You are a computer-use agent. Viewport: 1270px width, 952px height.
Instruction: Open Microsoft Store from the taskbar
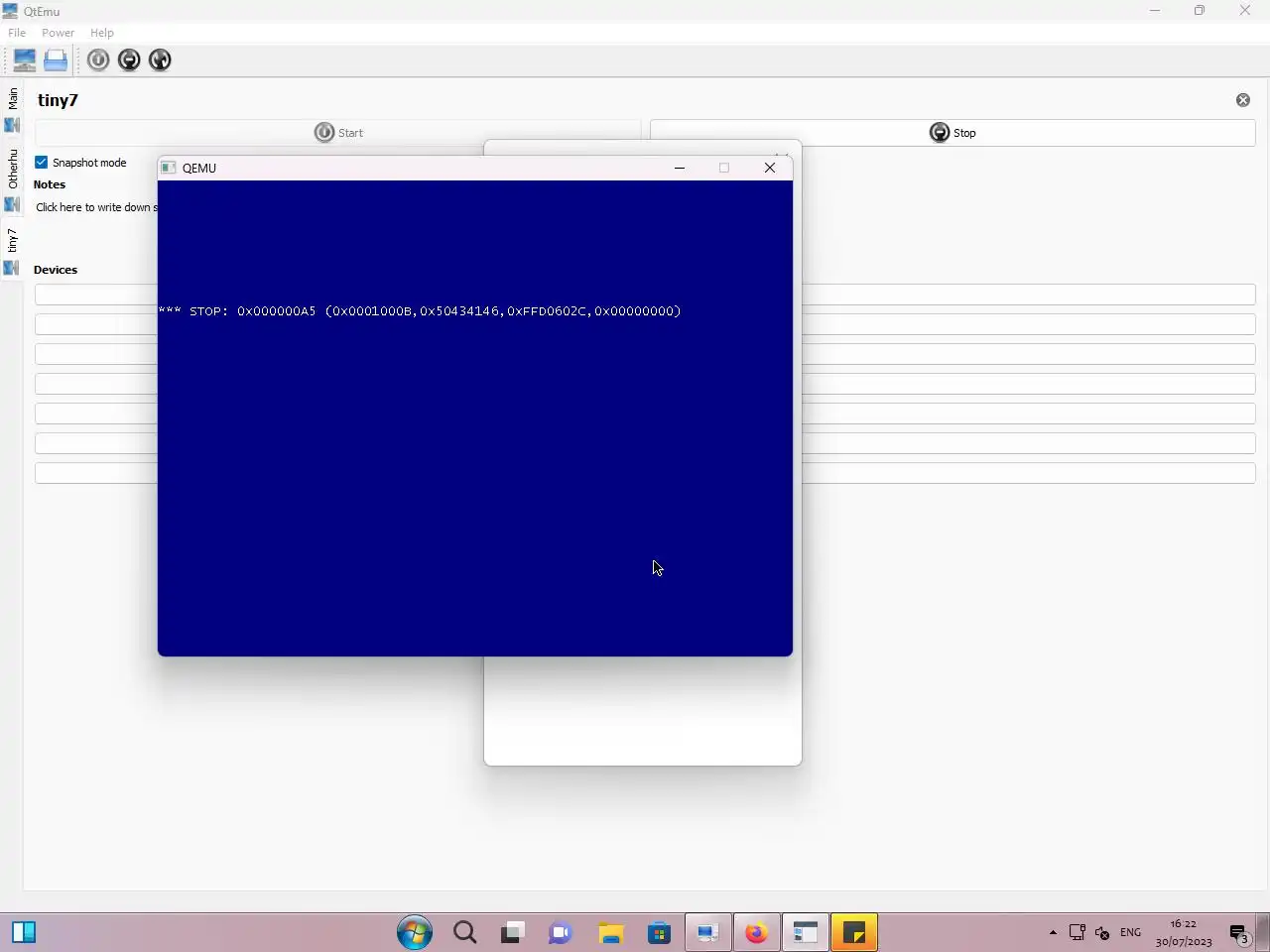tap(659, 932)
